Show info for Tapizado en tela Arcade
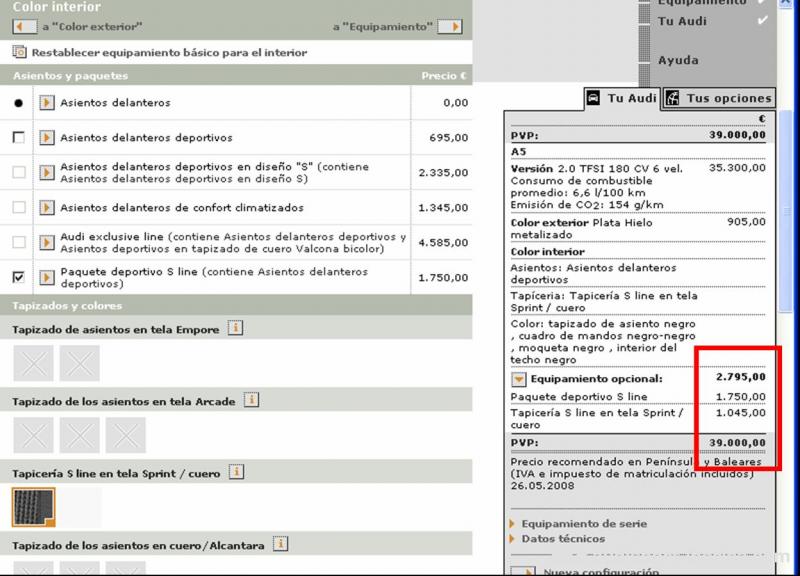 (251, 400)
